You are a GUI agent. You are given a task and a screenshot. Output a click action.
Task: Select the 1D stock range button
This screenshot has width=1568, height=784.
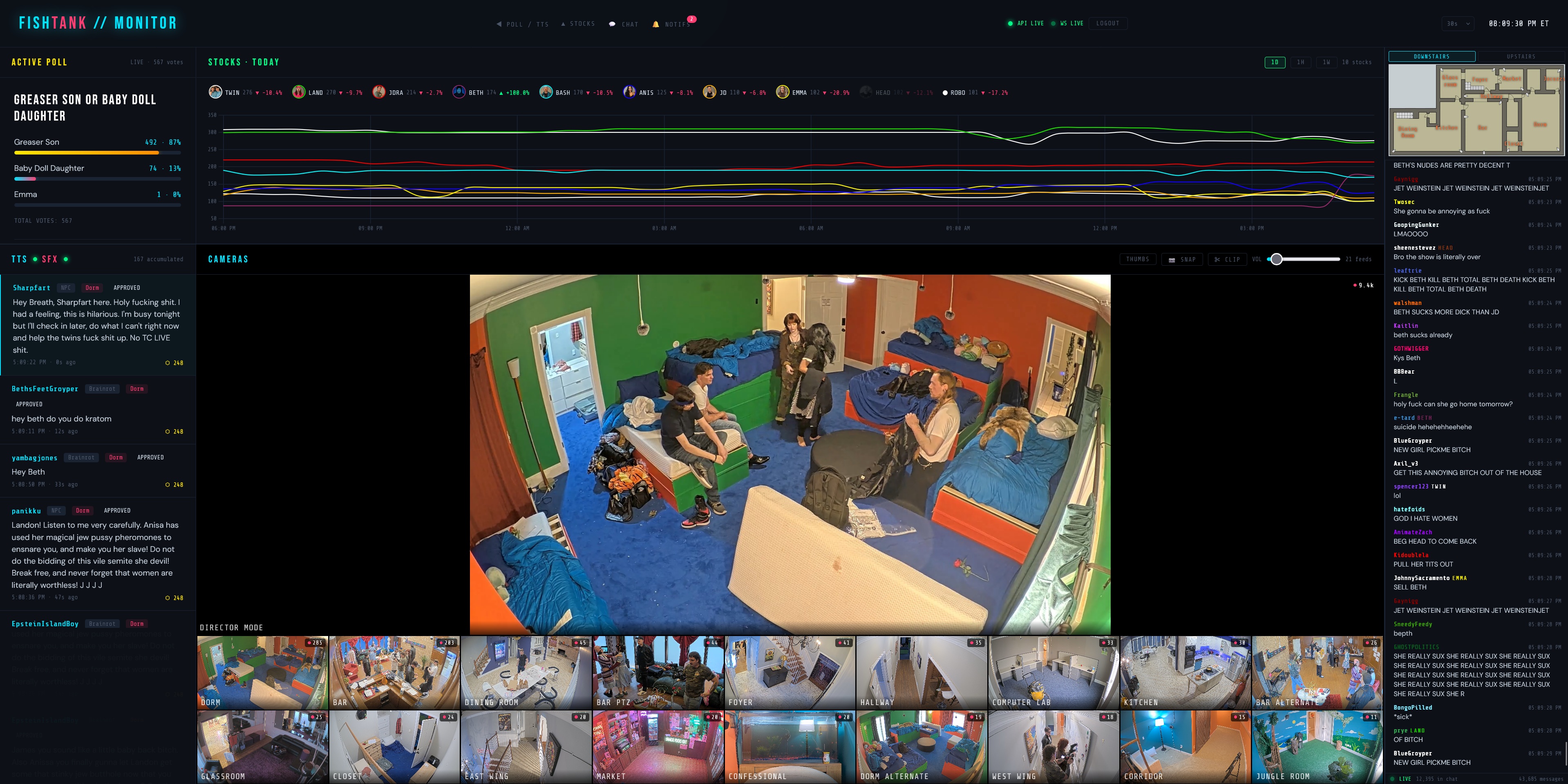coord(1275,62)
